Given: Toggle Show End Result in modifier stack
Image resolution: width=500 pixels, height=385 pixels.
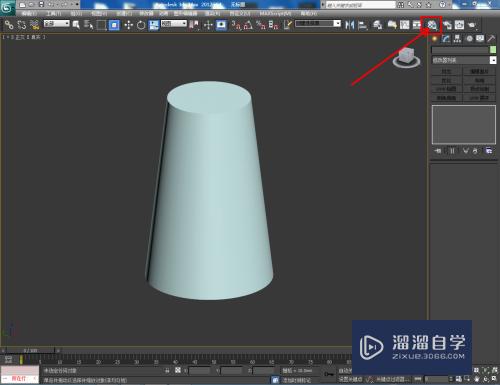Looking at the screenshot, I should (x=452, y=151).
